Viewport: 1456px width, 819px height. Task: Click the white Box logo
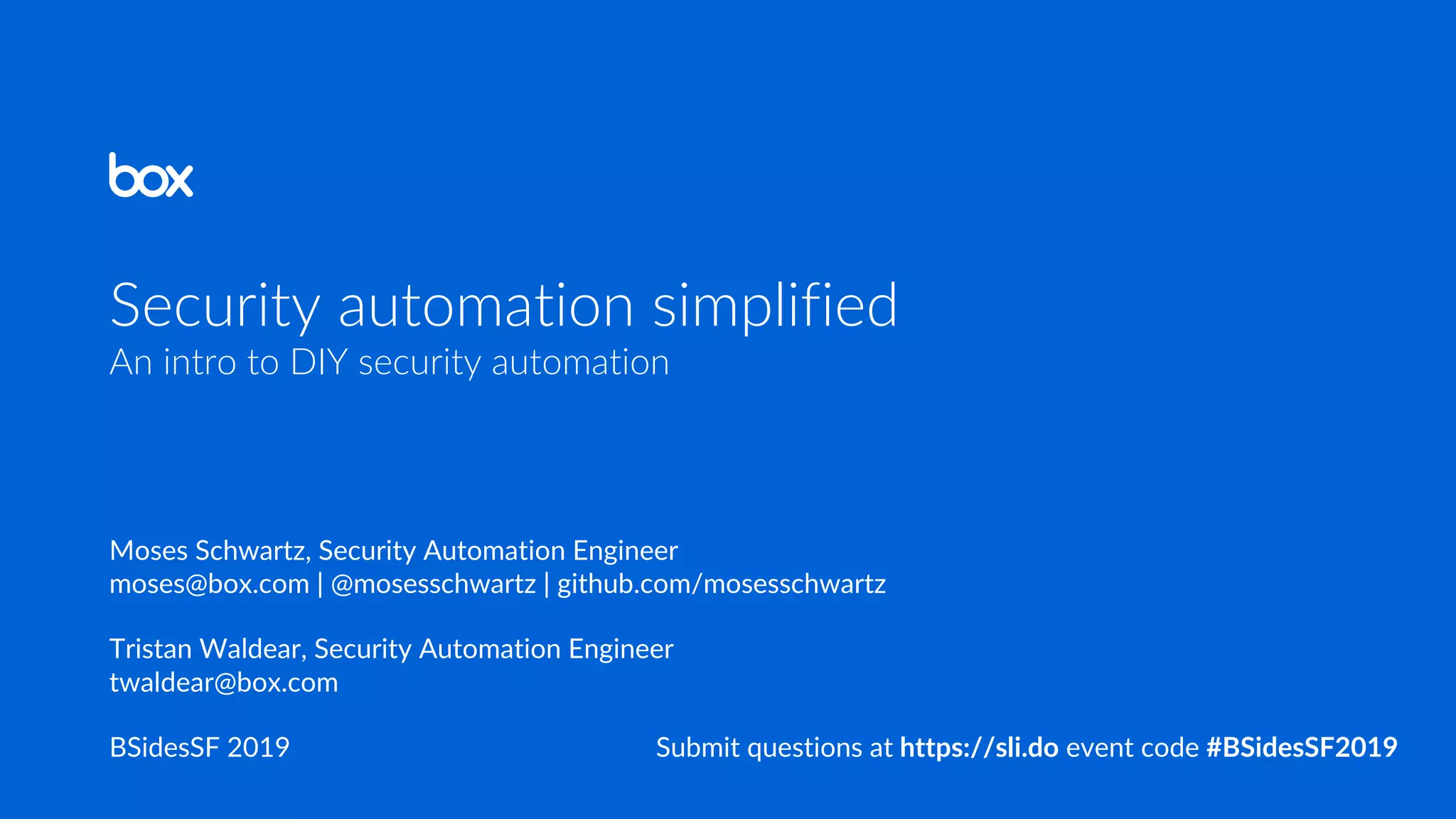click(151, 175)
